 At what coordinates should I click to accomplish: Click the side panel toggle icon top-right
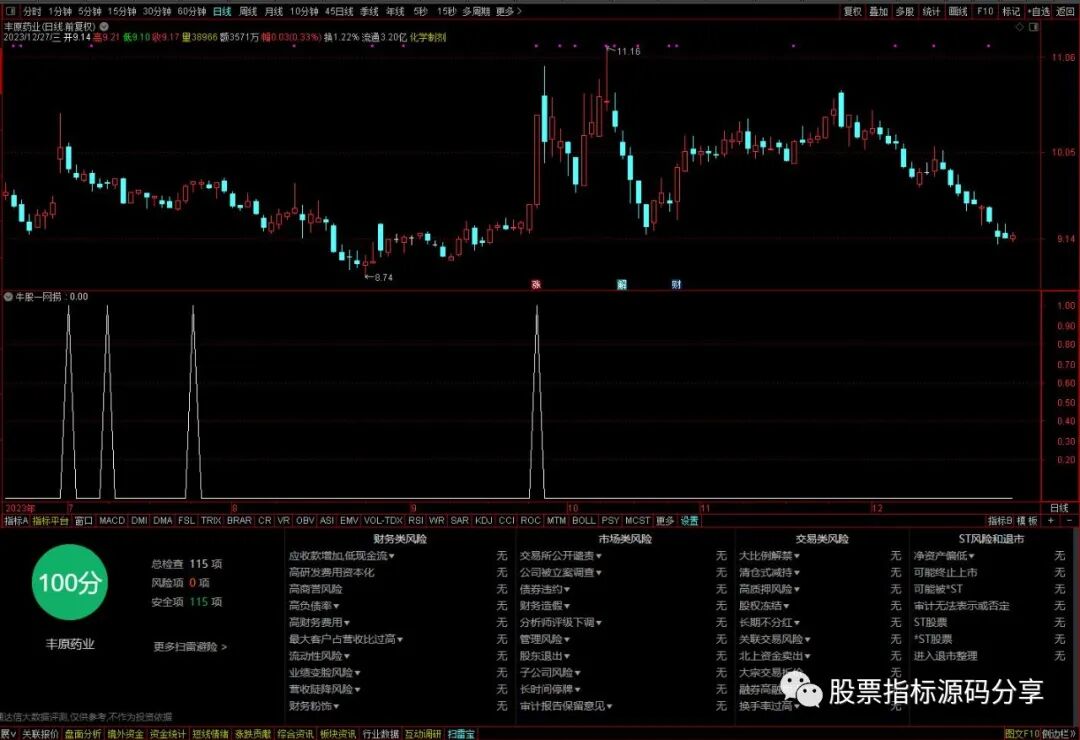pos(1033,27)
